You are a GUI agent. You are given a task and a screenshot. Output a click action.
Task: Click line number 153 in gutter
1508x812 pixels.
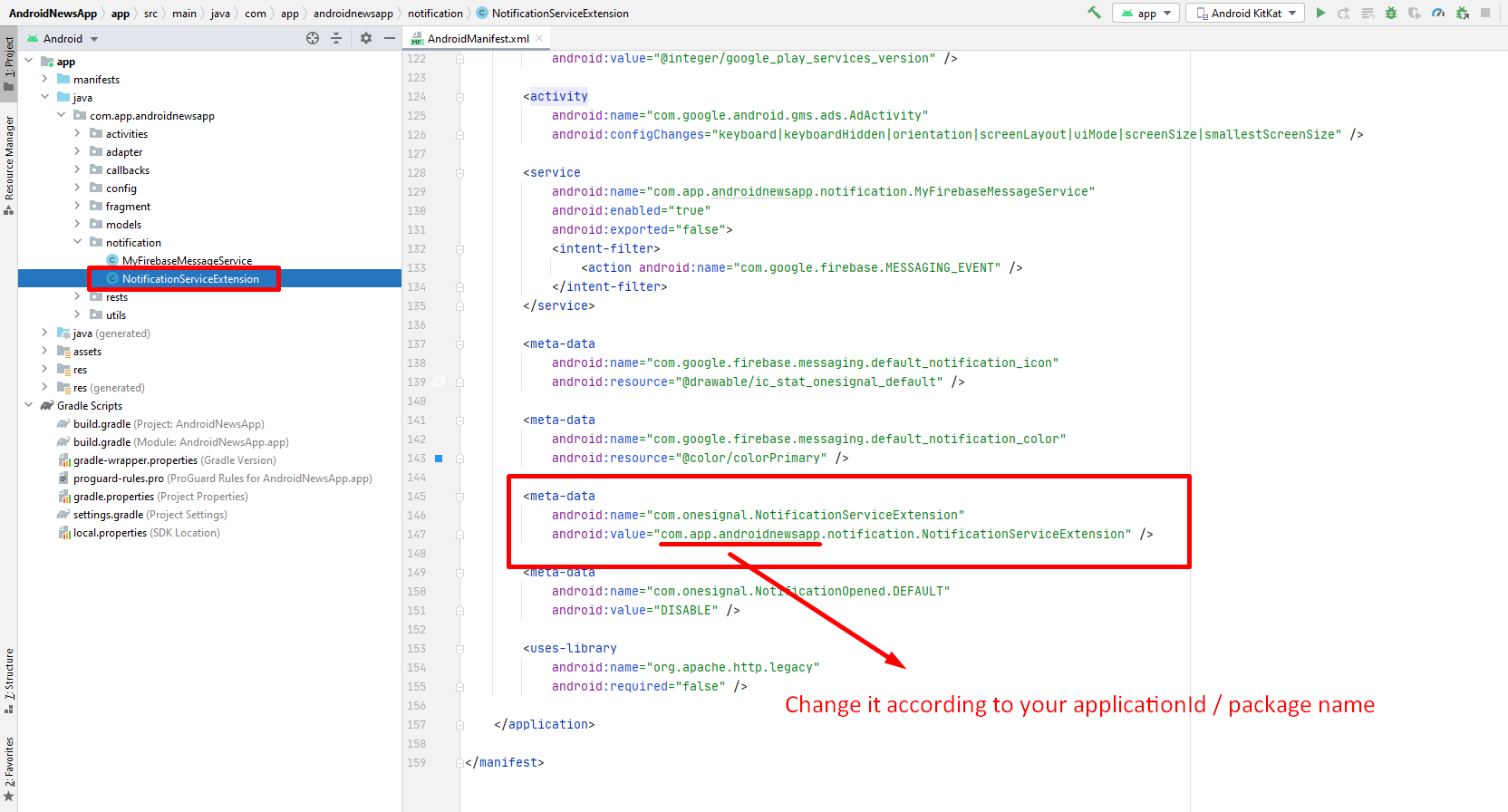[416, 649]
